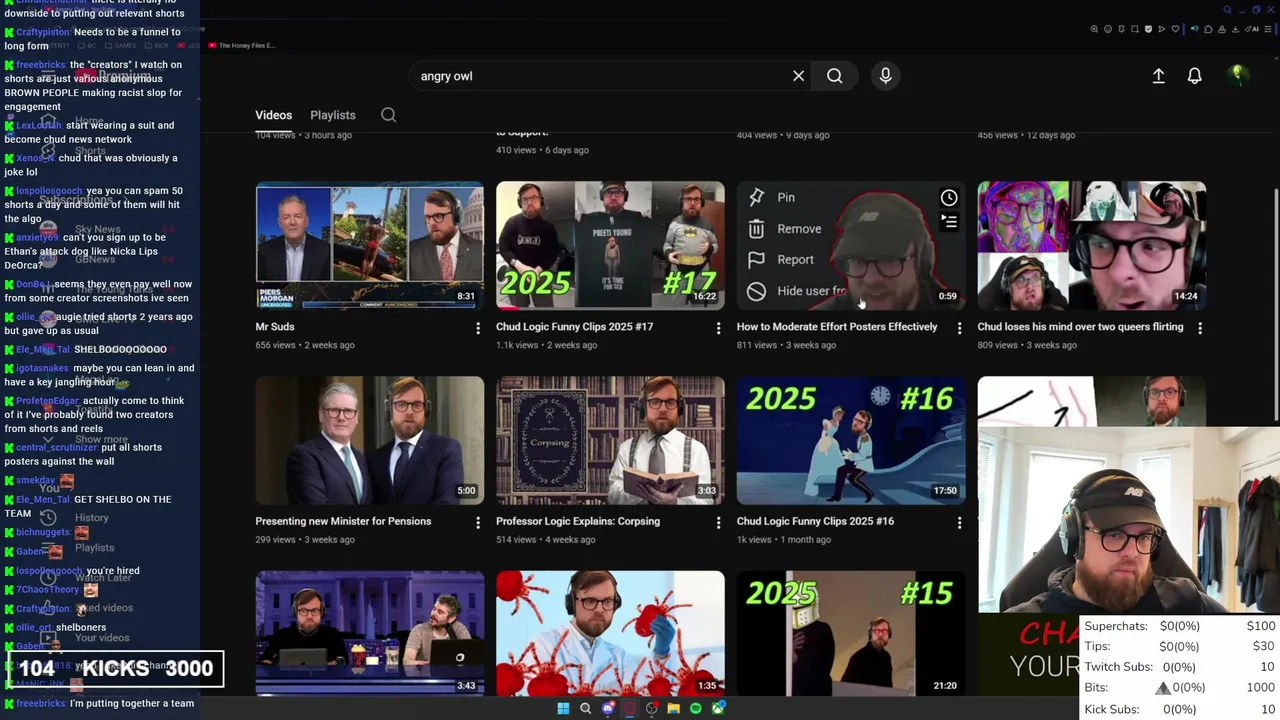Open options for How to Moderate Effort Posters
The width and height of the screenshot is (1280, 720).
pos(959,327)
